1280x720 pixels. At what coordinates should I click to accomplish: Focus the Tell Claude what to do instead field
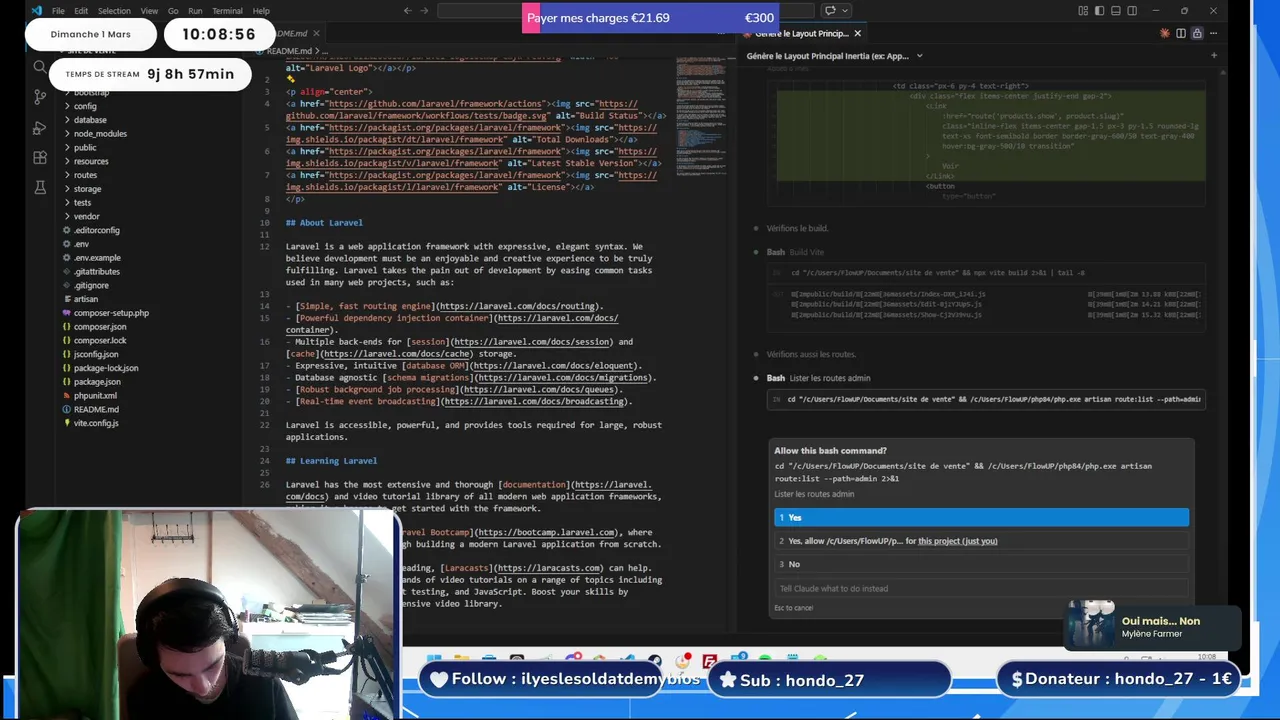pos(981,588)
